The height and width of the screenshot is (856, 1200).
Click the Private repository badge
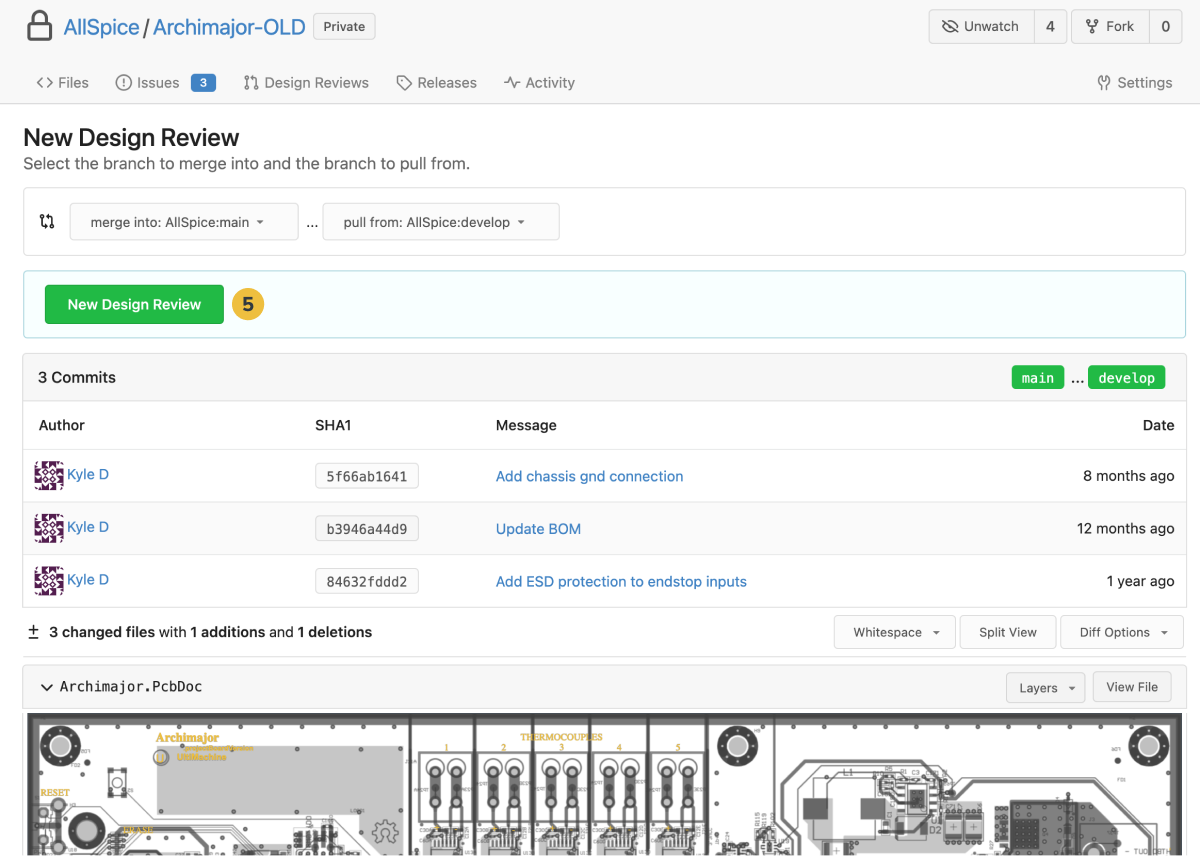[x=344, y=27]
